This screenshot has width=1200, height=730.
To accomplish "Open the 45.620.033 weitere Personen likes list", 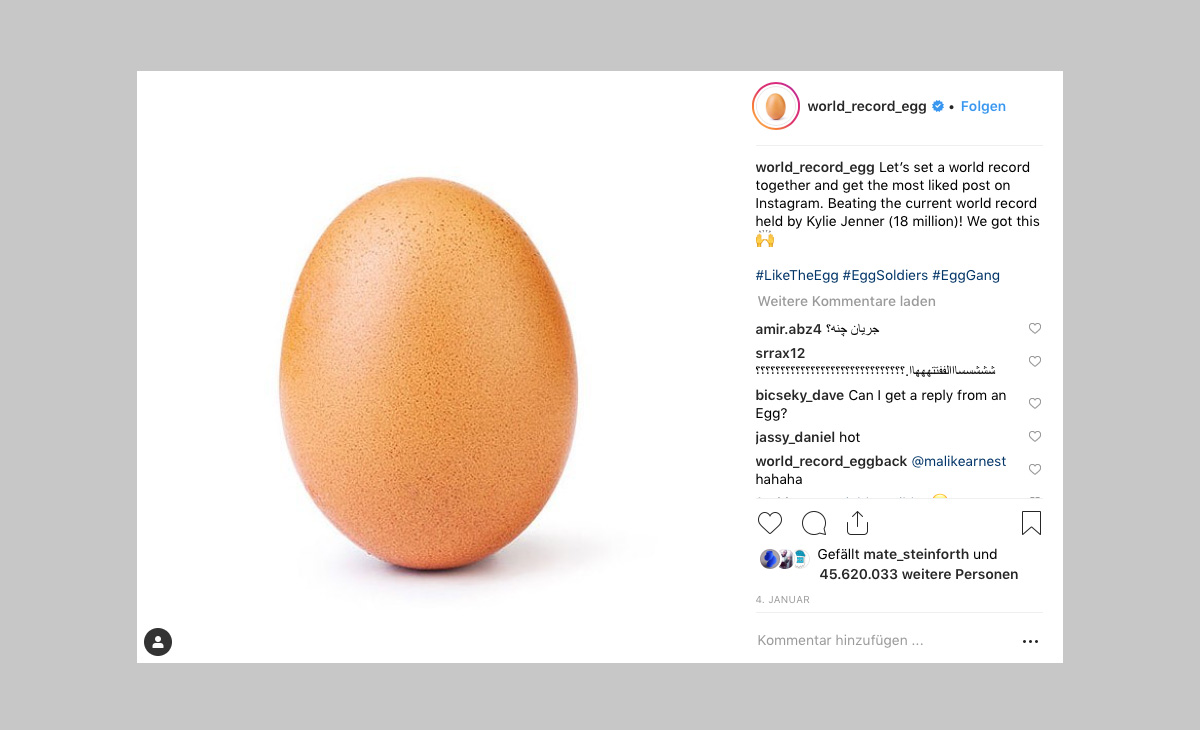I will coord(918,575).
